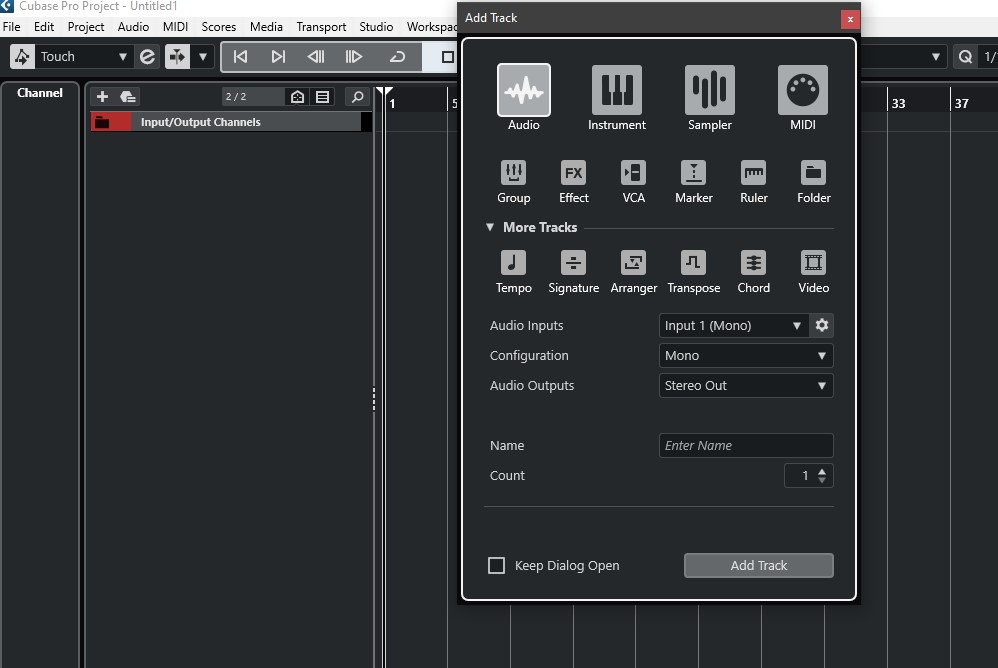
Task: Click bar 37 on the ruler
Action: pyautogui.click(x=961, y=103)
